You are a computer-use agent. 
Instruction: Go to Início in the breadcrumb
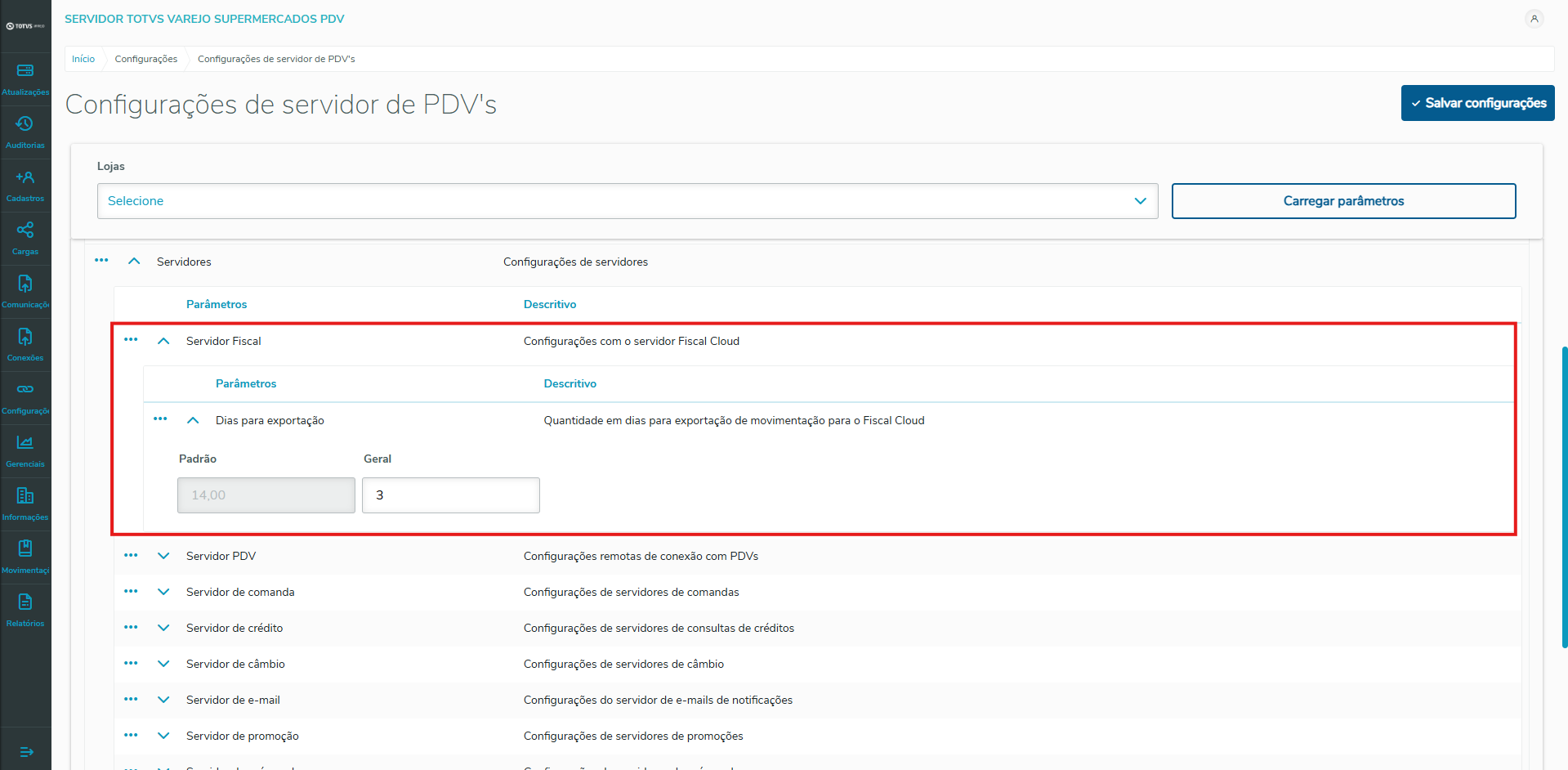pos(83,59)
